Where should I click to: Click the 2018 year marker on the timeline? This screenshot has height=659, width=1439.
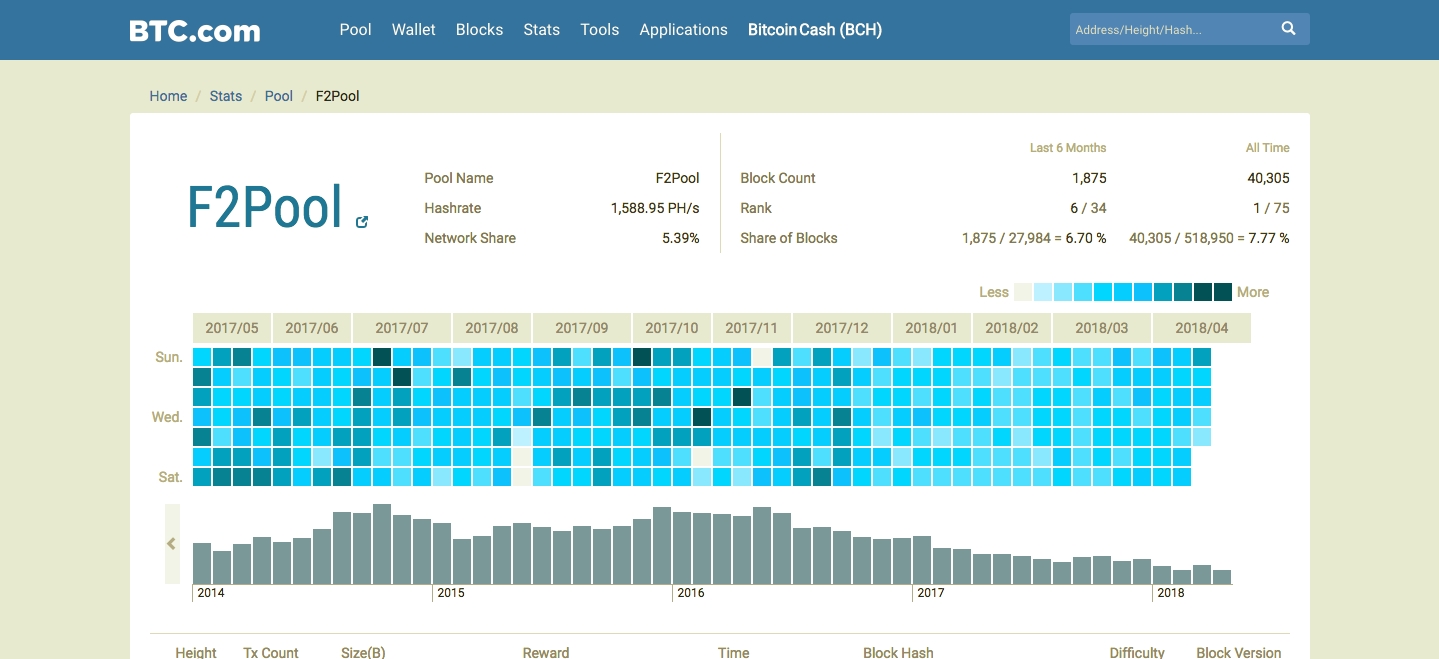pyautogui.click(x=1171, y=593)
